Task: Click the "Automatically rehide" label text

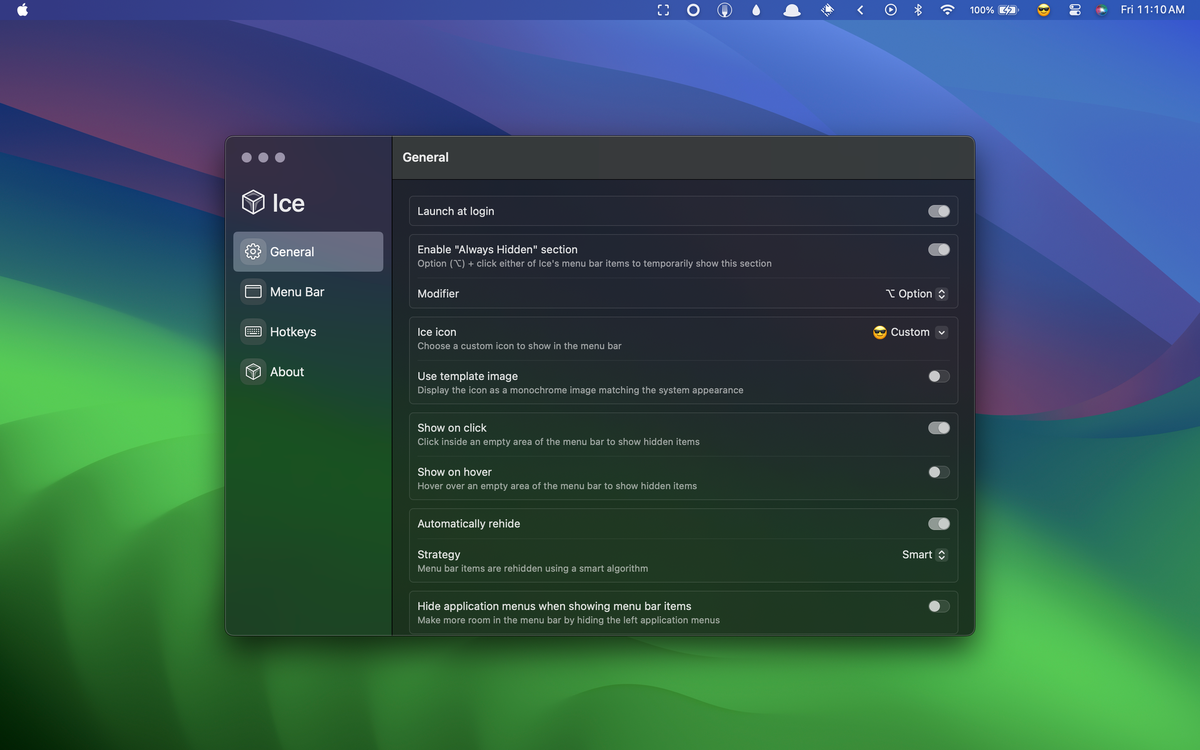Action: click(x=469, y=524)
